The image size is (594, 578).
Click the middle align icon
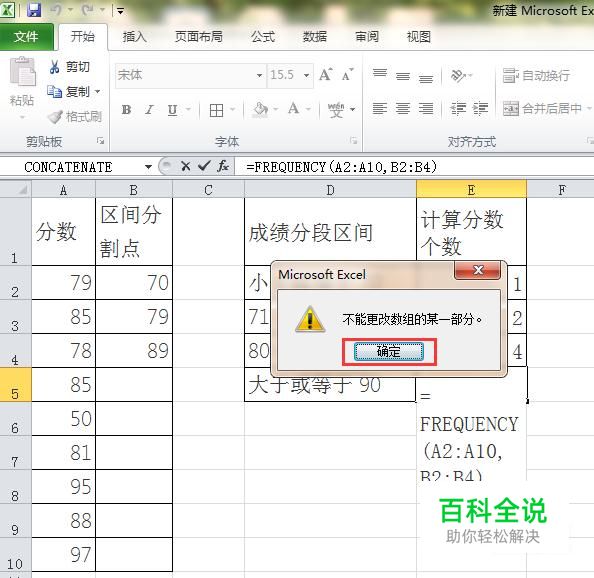click(403, 76)
